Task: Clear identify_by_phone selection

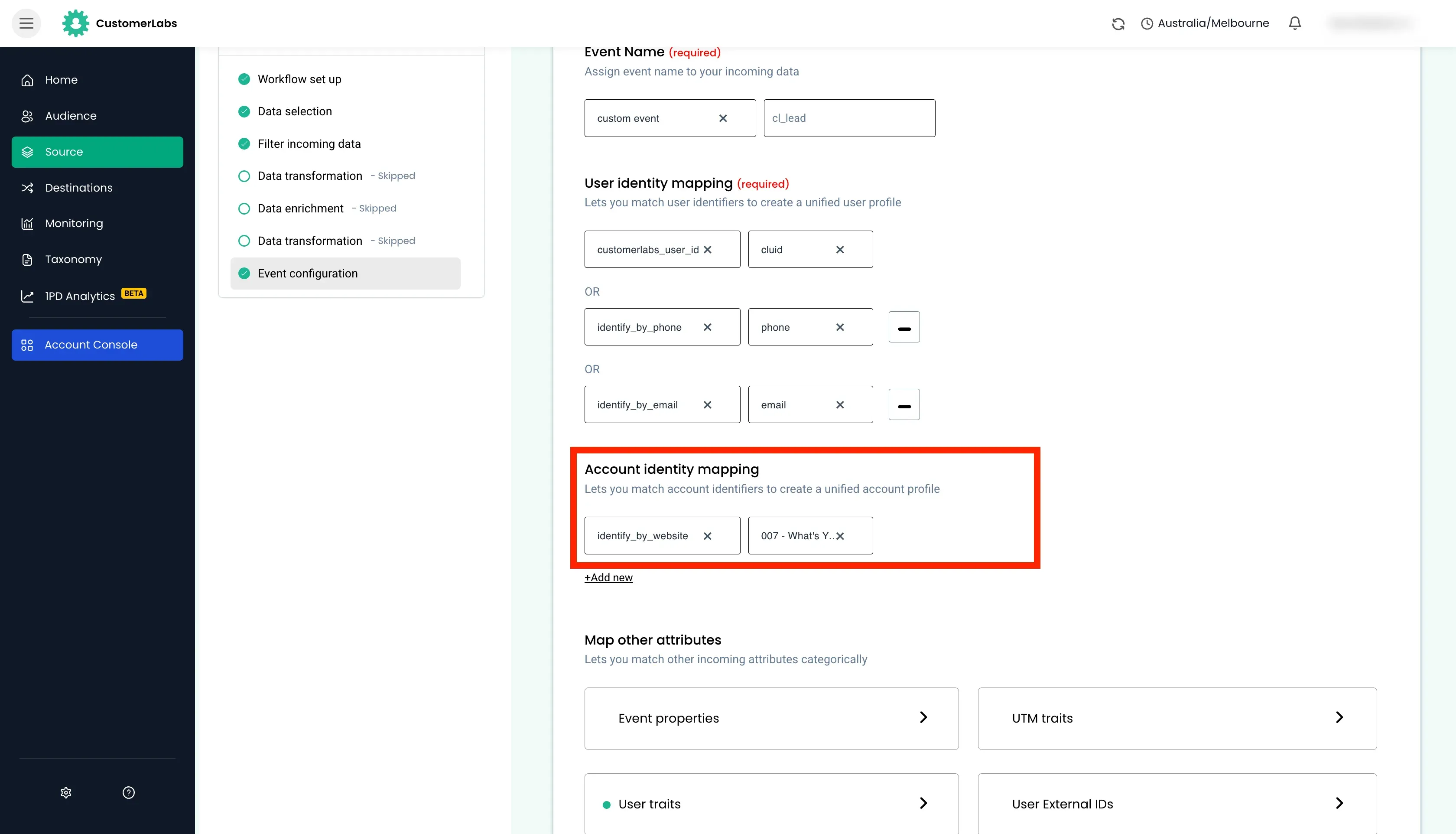Action: pyautogui.click(x=708, y=327)
